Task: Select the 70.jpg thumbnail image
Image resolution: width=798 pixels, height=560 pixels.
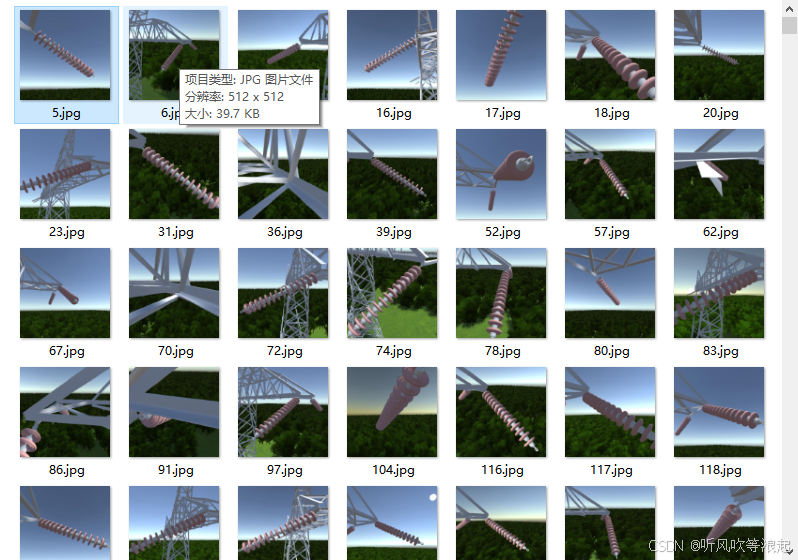Action: pyautogui.click(x=174, y=293)
